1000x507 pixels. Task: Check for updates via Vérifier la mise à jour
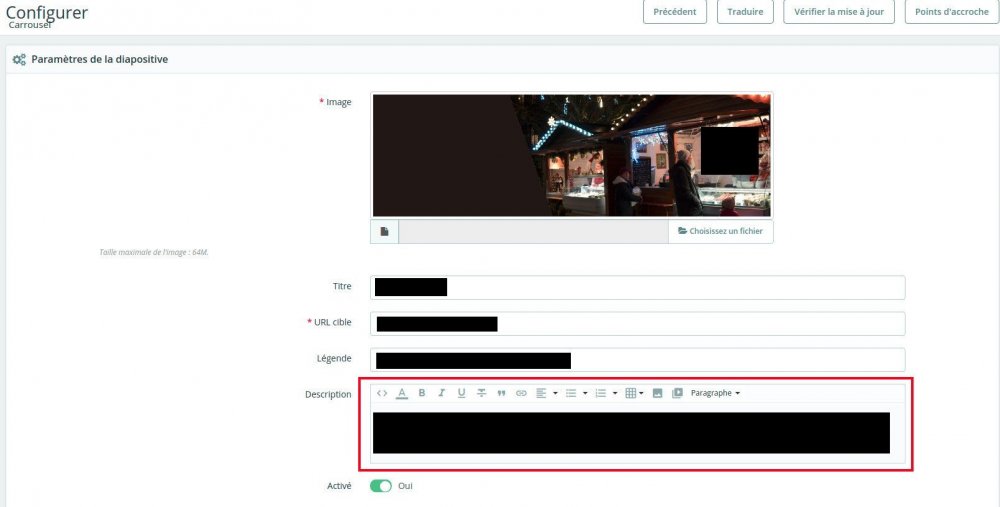tap(839, 12)
